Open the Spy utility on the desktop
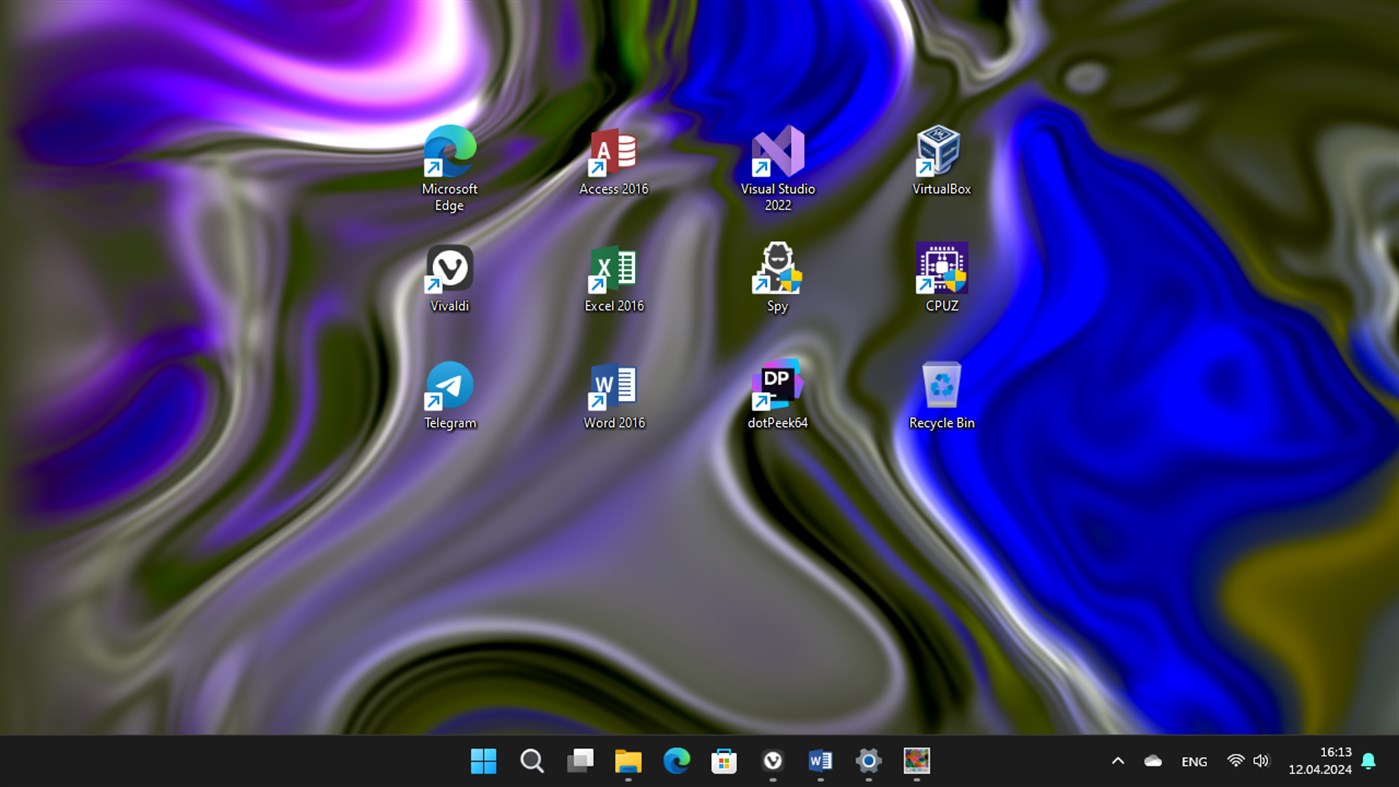 tap(776, 268)
